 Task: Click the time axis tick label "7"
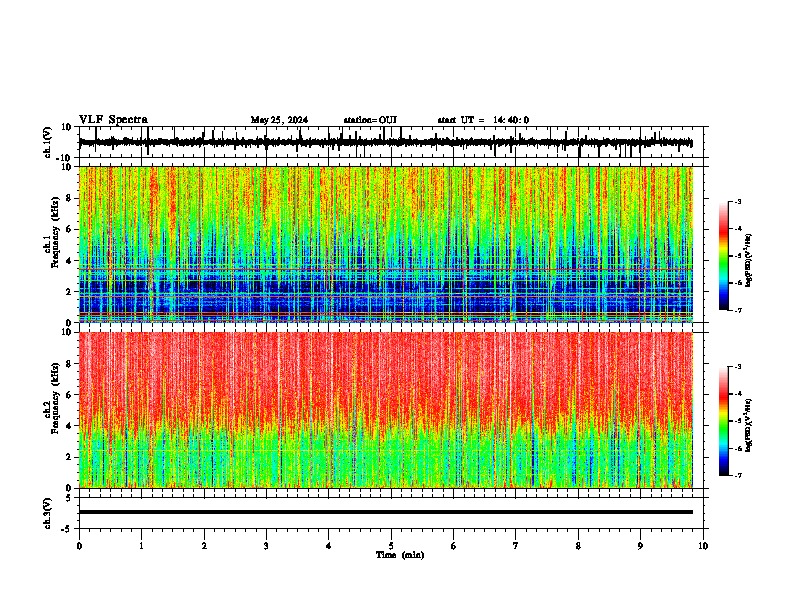click(x=516, y=546)
